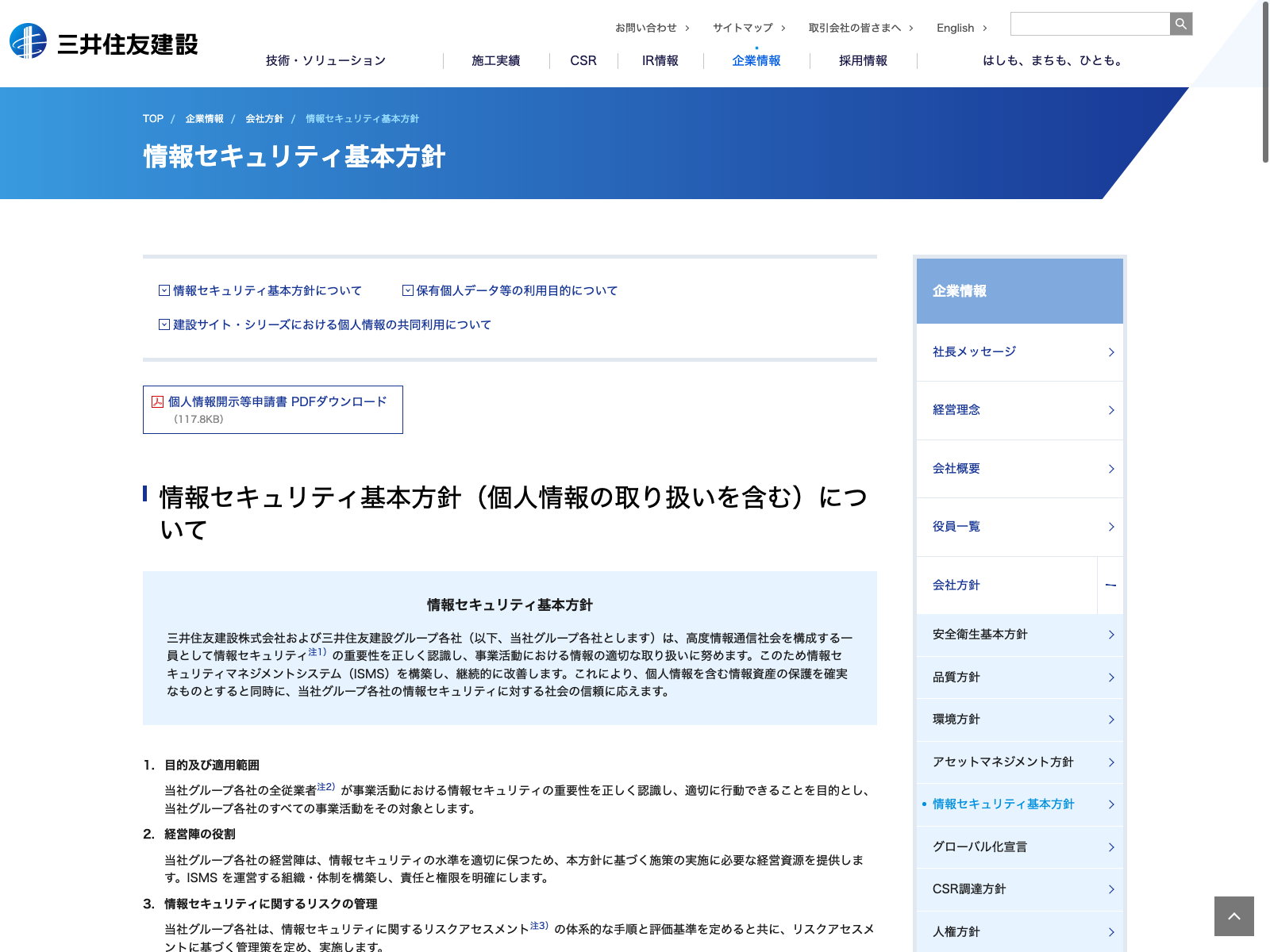Focus the site search text field
The image size is (1270, 952).
pyautogui.click(x=1089, y=24)
